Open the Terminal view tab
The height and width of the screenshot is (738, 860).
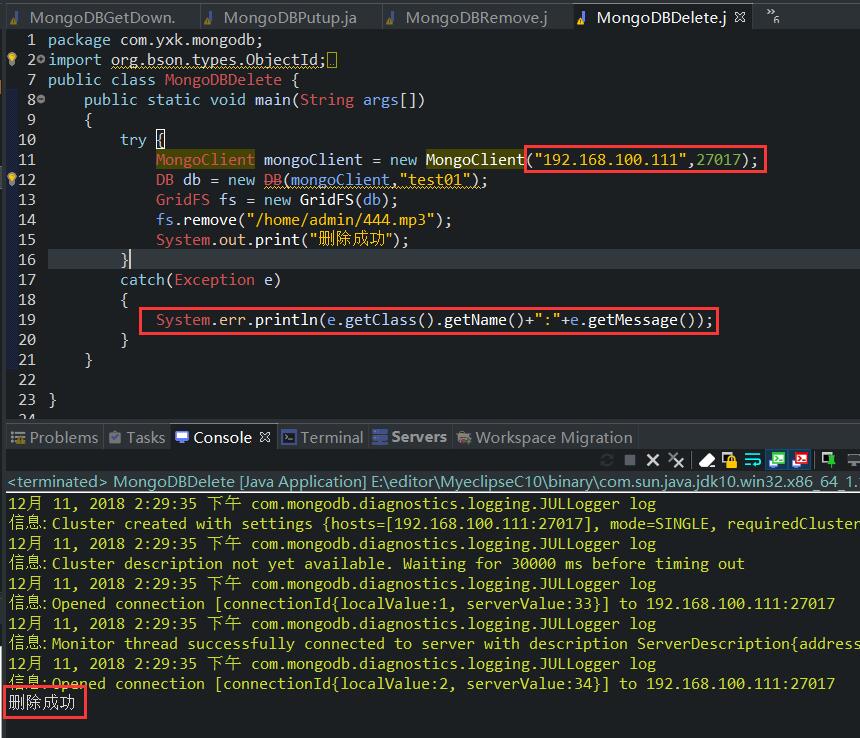coord(322,438)
